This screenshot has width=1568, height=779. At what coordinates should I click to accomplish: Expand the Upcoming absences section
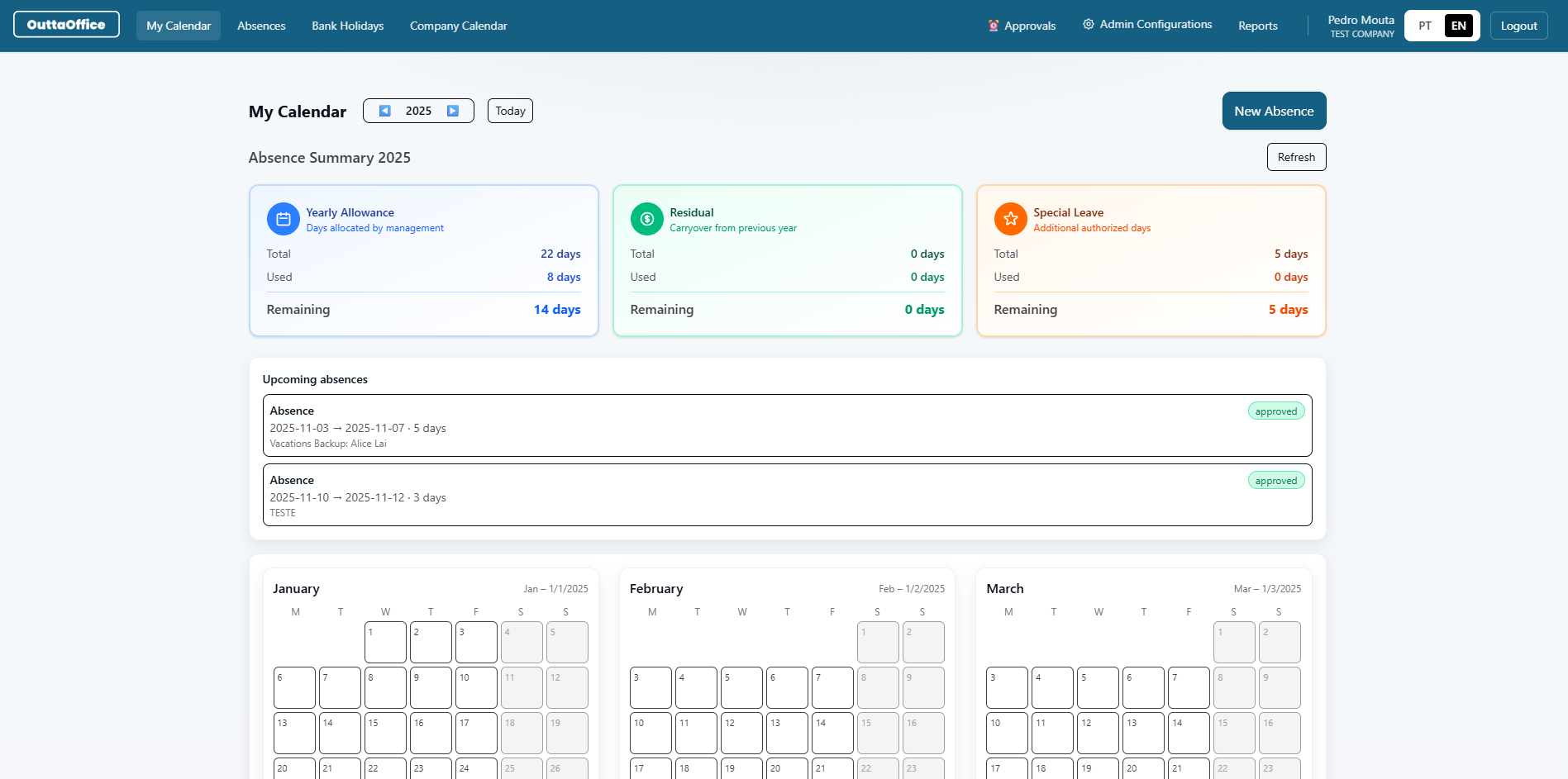[x=314, y=379]
